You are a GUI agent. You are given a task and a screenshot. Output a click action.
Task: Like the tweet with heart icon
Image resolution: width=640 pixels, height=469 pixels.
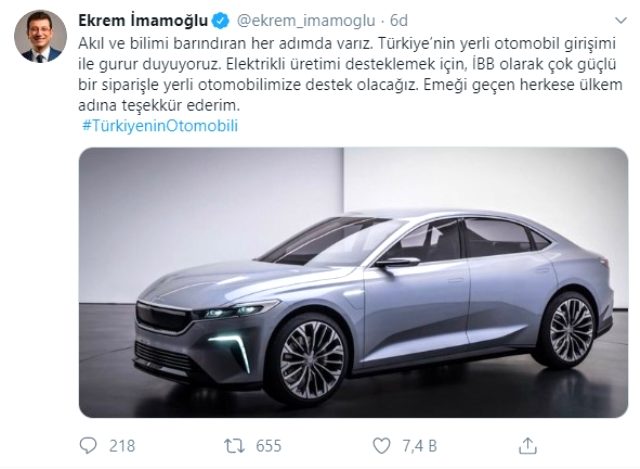click(x=382, y=446)
